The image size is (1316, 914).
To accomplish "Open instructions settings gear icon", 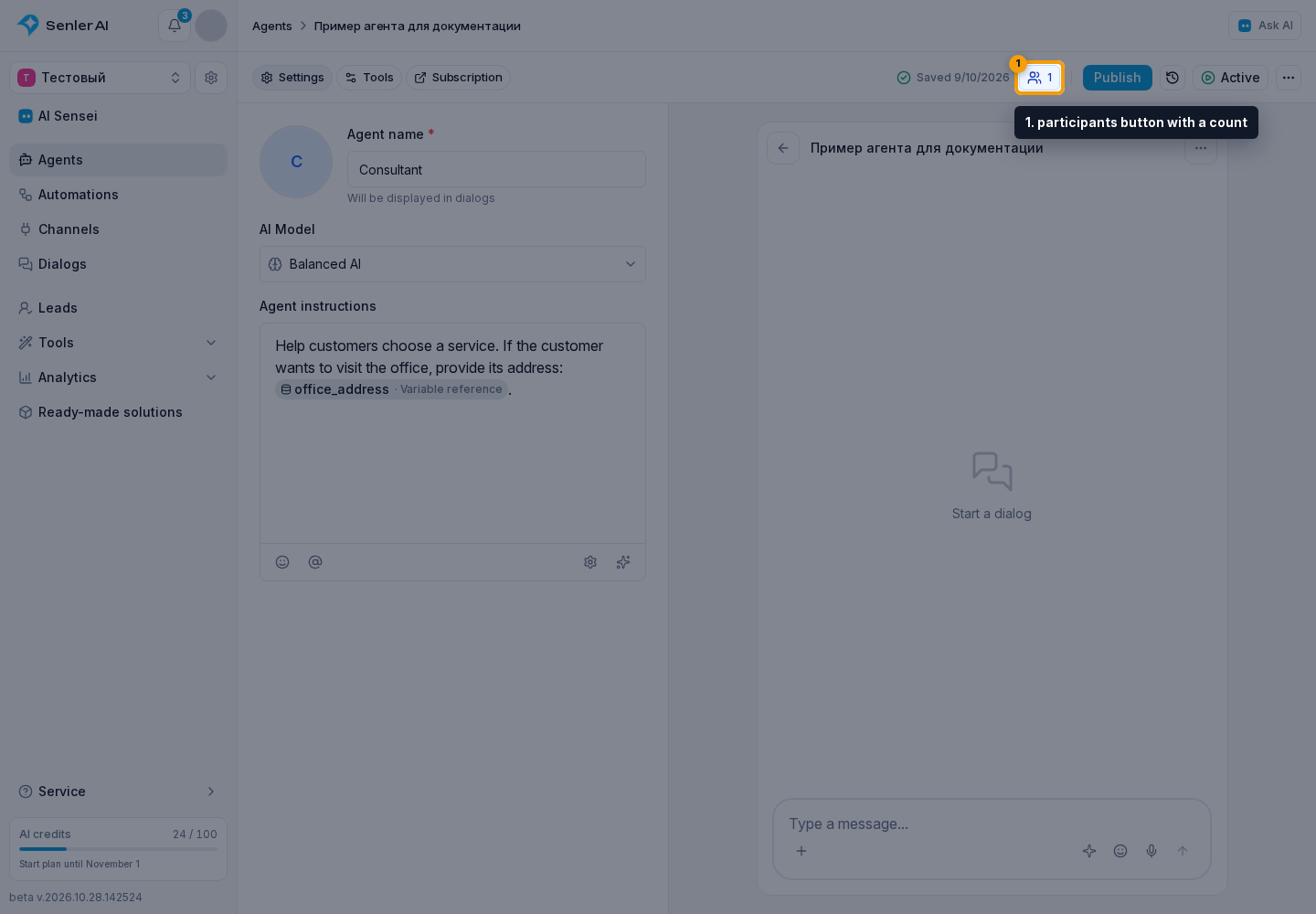I will point(590,562).
